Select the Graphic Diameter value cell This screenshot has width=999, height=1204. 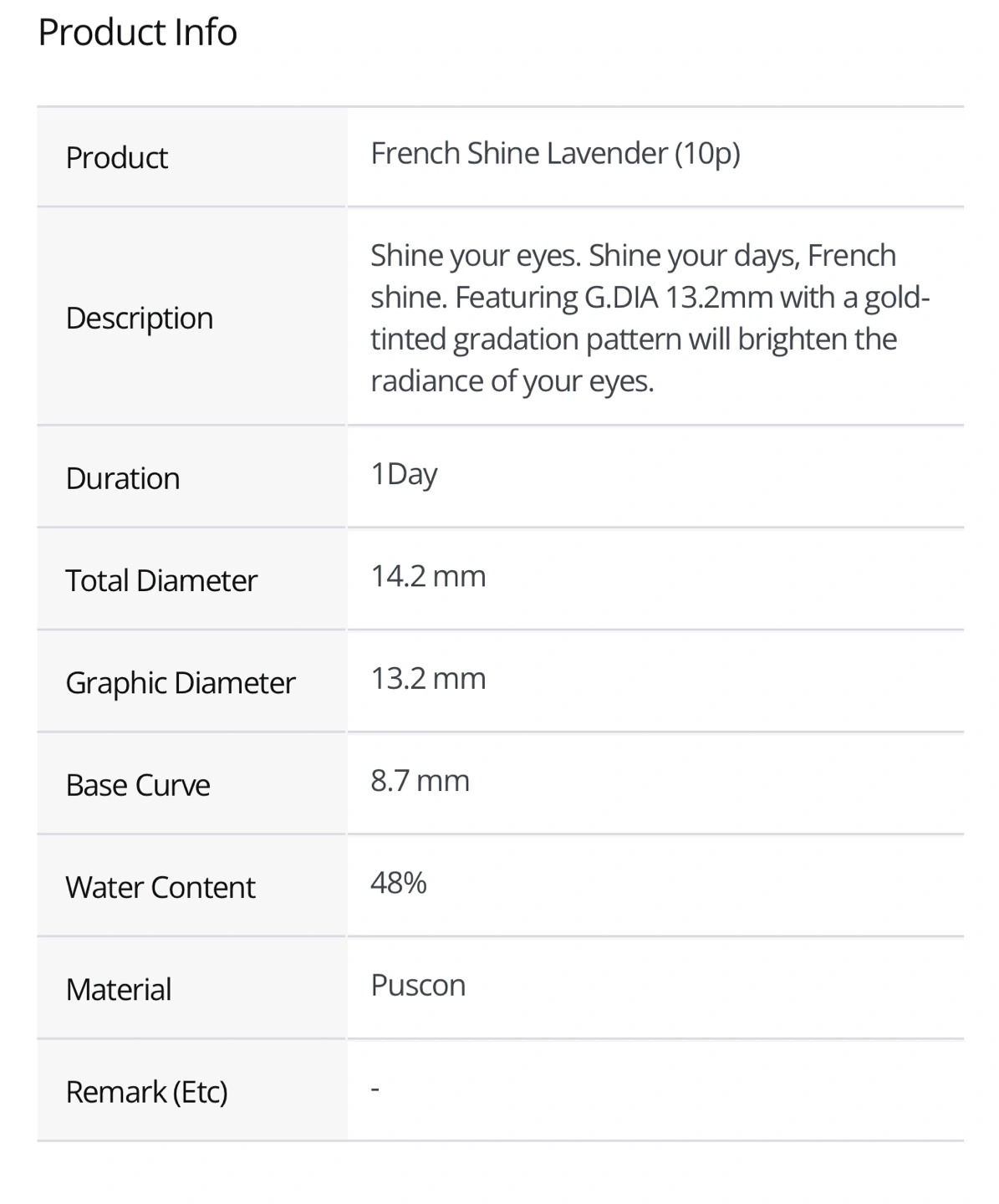click(428, 679)
